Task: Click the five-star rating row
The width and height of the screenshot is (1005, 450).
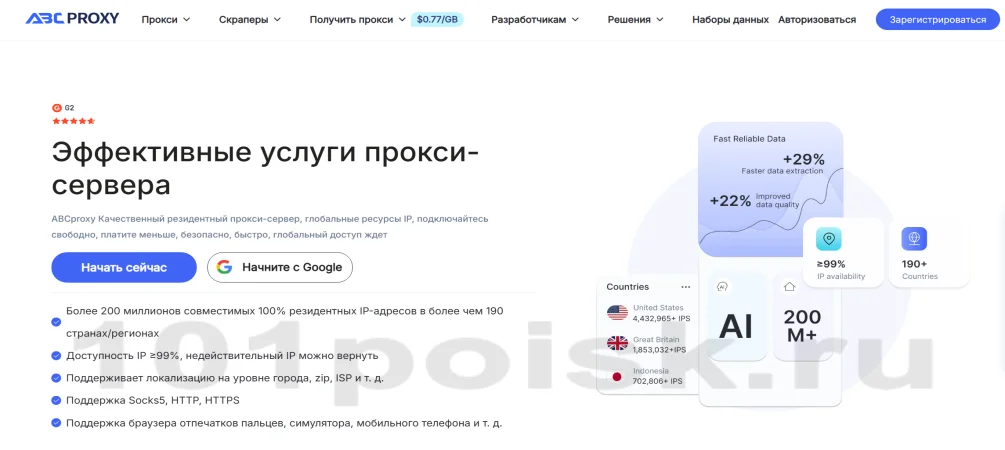Action: 74,121
